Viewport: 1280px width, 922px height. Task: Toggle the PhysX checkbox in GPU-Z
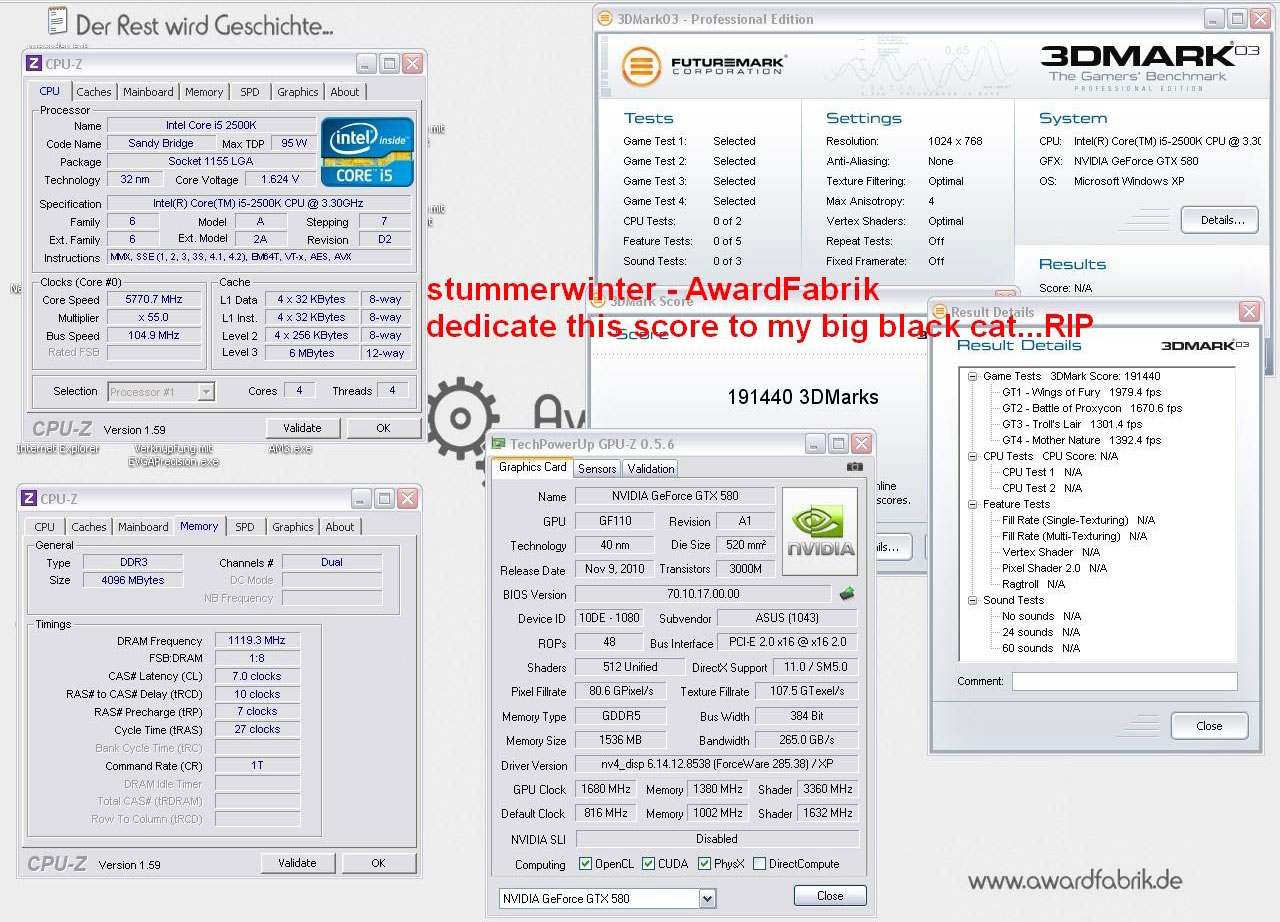click(705, 864)
